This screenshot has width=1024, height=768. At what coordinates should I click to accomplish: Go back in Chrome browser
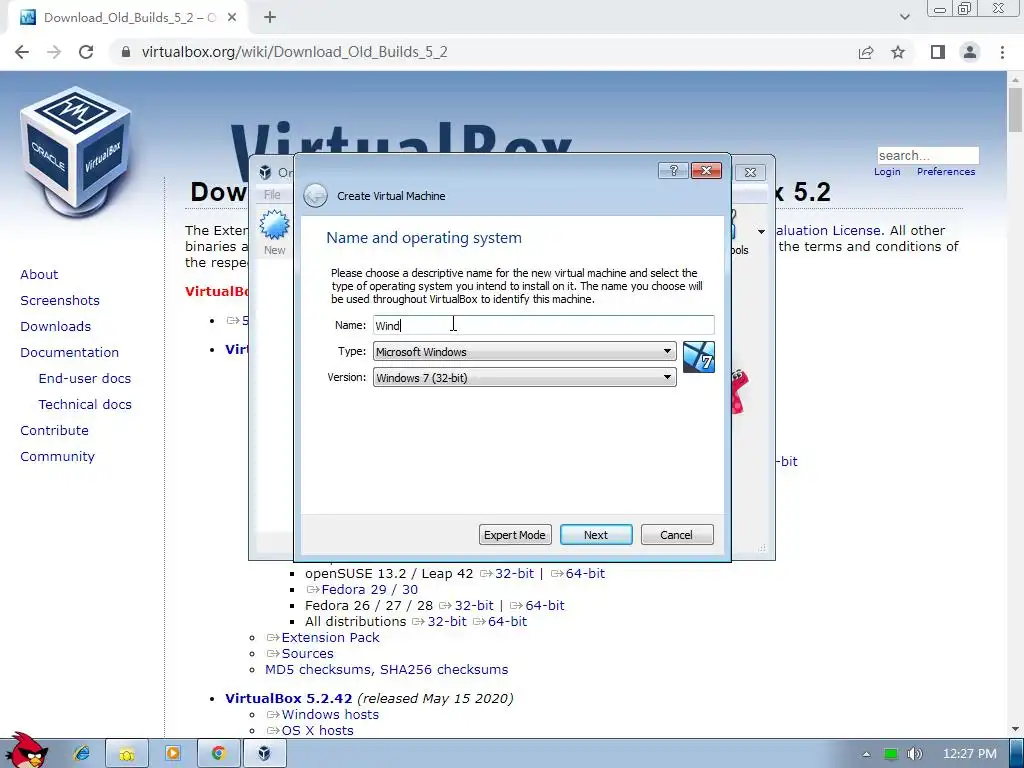[x=22, y=52]
